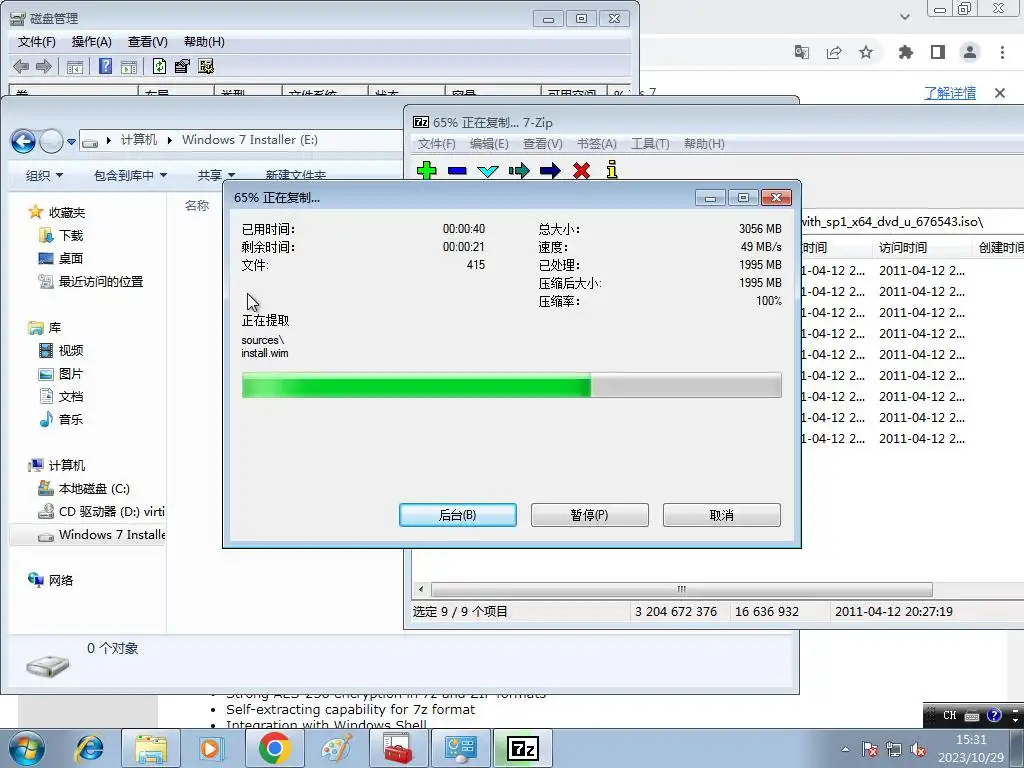Open Disk Management 操作(A) menu
This screenshot has height=768, width=1024.
point(91,42)
